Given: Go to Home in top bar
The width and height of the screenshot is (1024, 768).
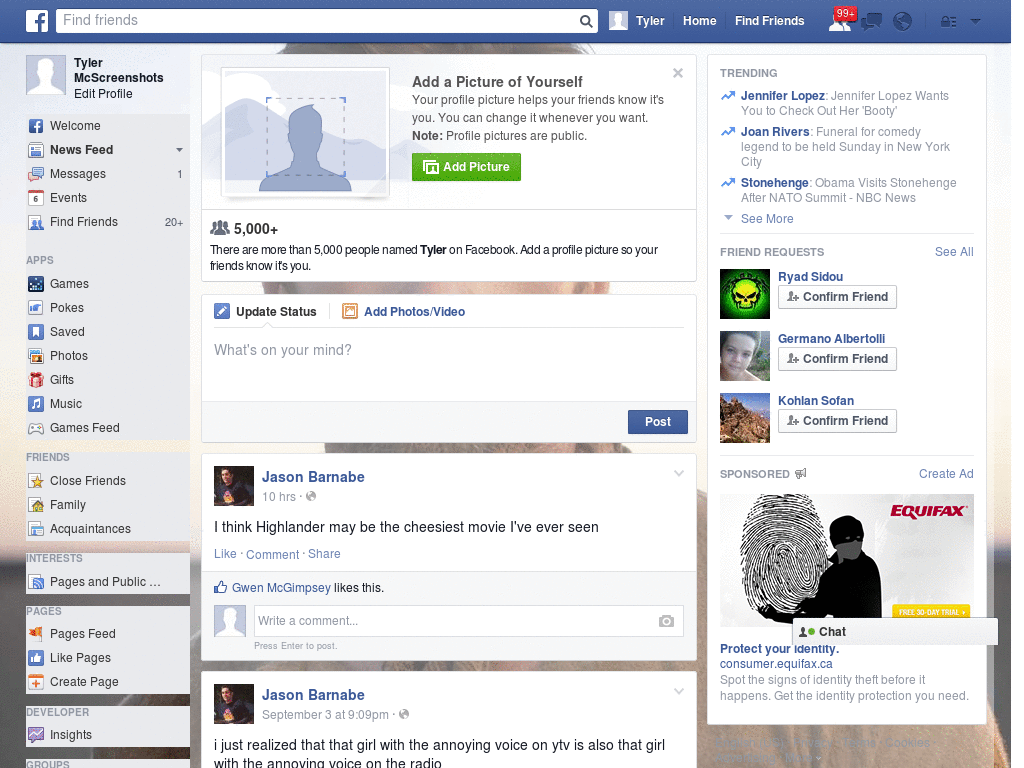Looking at the screenshot, I should tap(699, 21).
